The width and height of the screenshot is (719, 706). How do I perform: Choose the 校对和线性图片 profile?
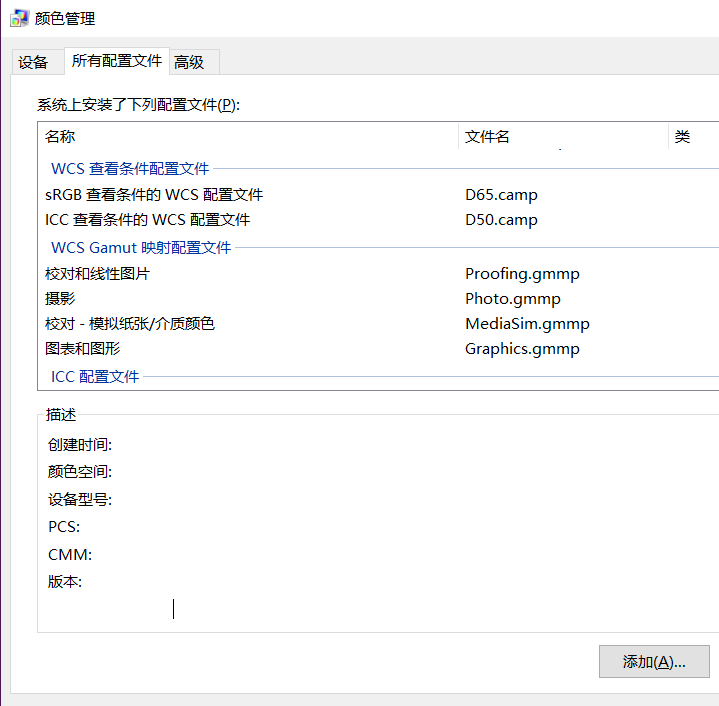tap(97, 274)
